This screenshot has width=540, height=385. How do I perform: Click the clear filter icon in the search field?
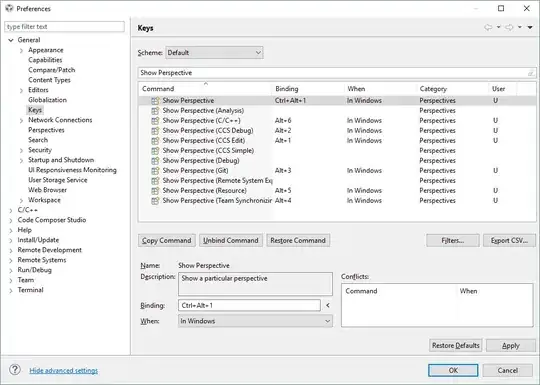tap(531, 73)
